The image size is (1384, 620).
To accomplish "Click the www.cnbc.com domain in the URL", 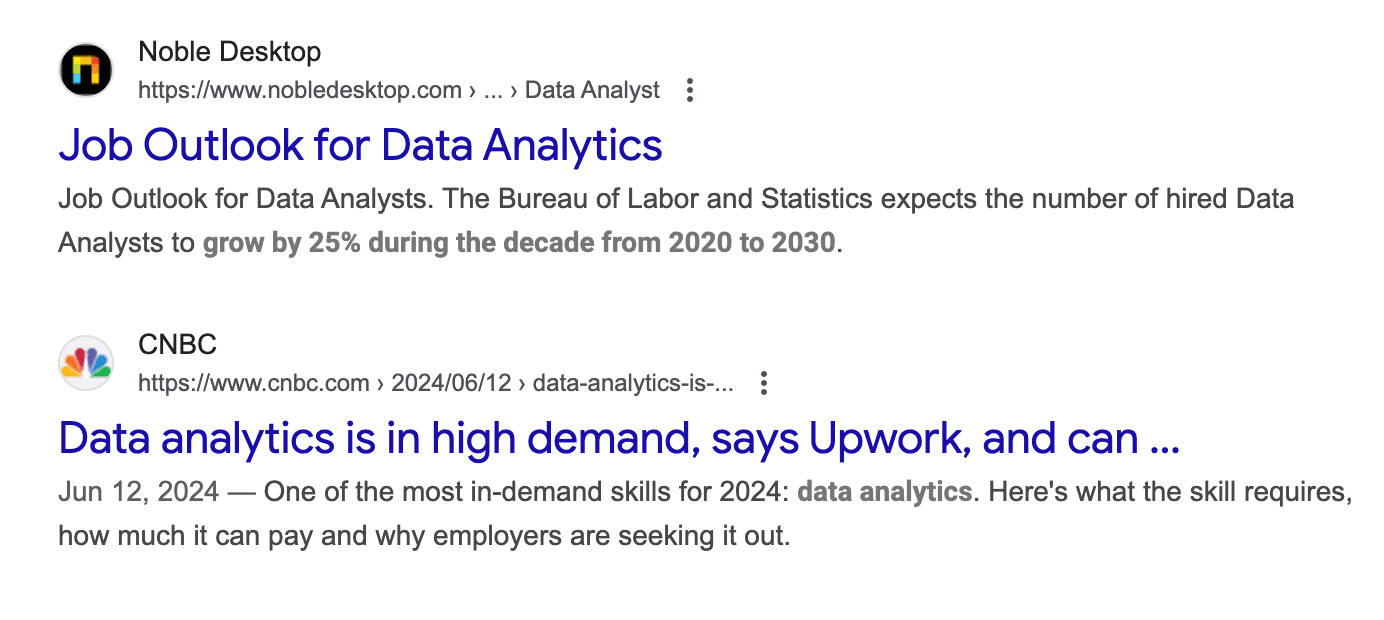I will tap(255, 383).
